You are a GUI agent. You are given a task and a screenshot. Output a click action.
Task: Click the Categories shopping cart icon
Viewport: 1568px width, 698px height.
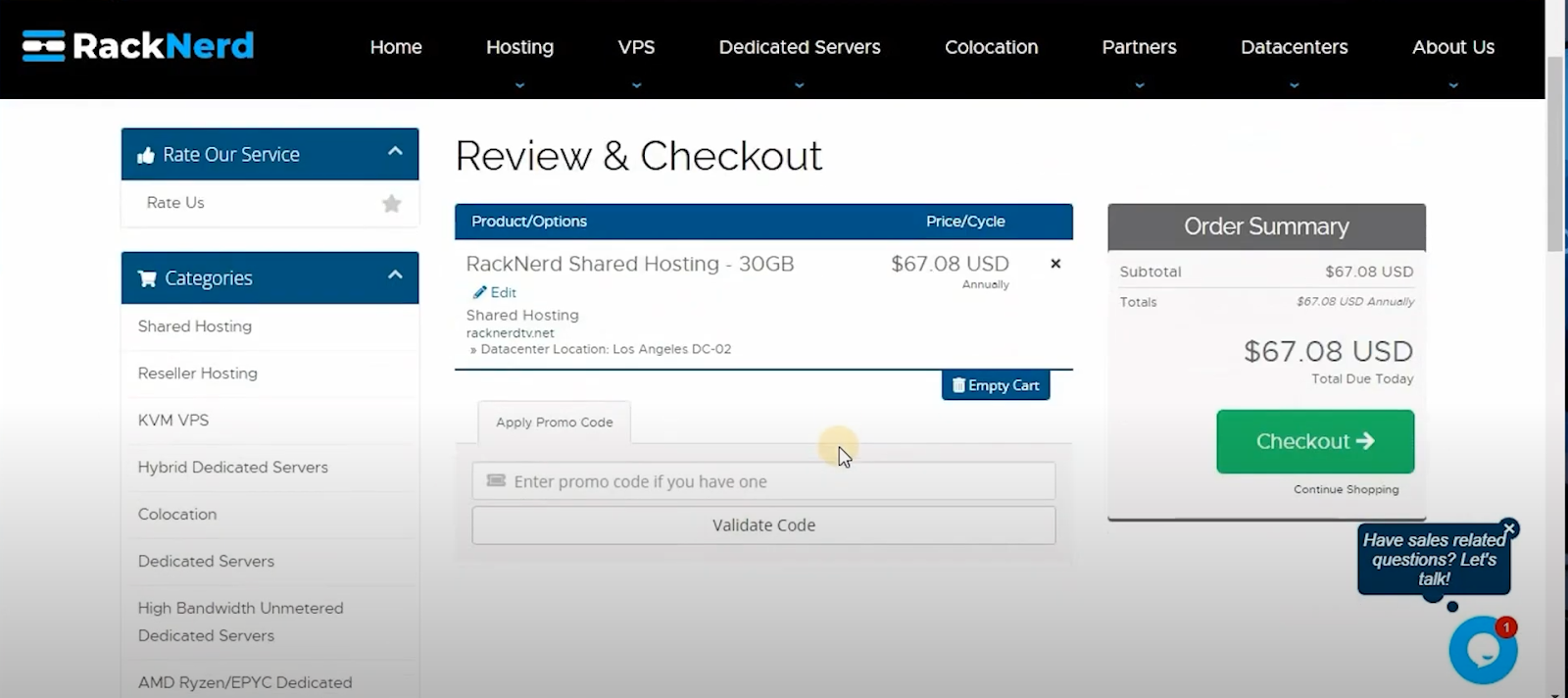pyautogui.click(x=147, y=278)
